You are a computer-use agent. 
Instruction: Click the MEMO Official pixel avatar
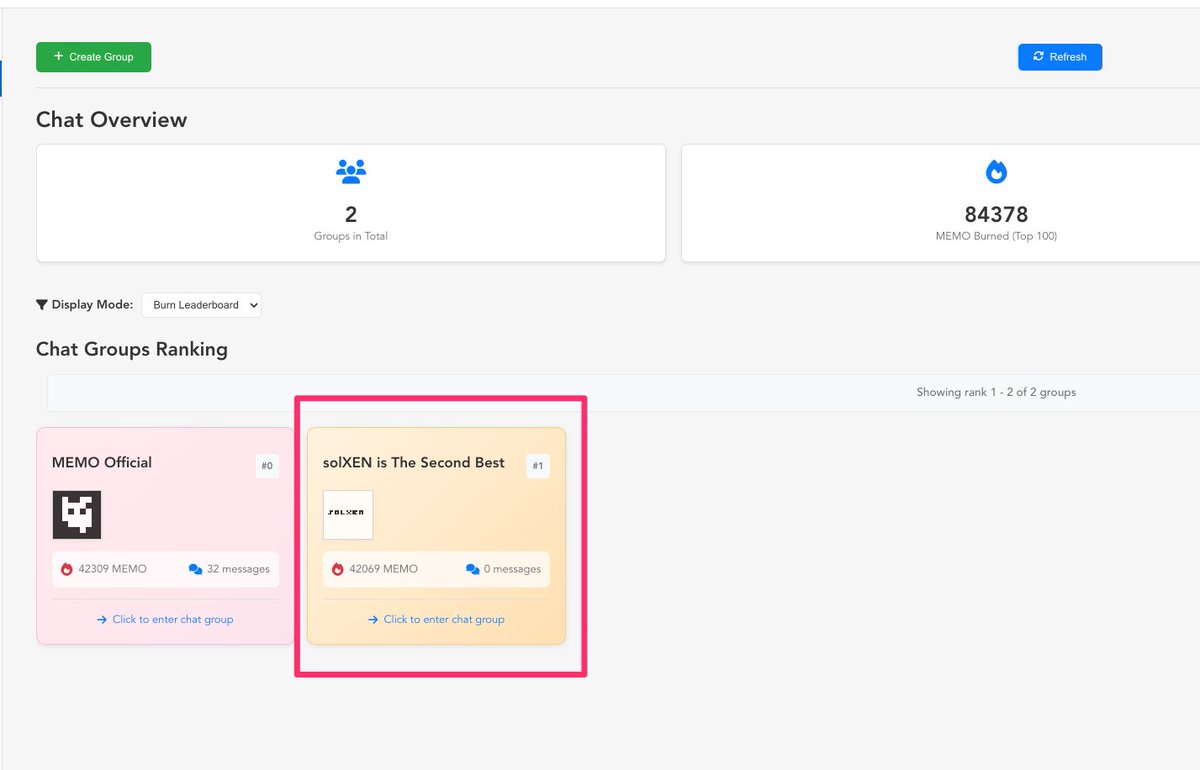[77, 515]
